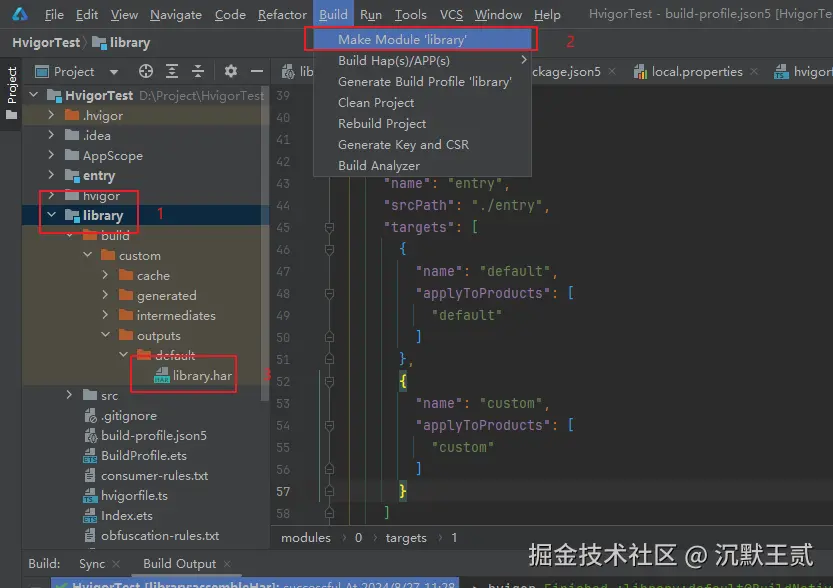Image resolution: width=833 pixels, height=588 pixels.
Task: Switch to Build Output tab
Action: [x=180, y=564]
